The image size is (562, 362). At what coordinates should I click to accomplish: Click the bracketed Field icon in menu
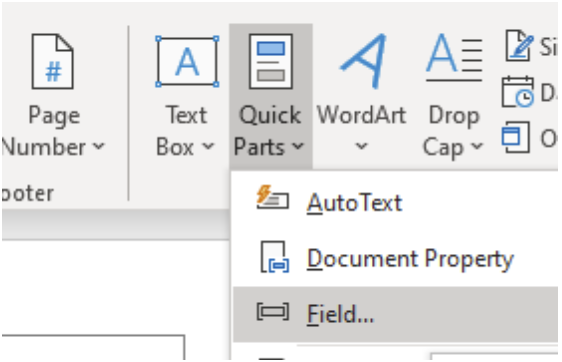[x=272, y=312]
